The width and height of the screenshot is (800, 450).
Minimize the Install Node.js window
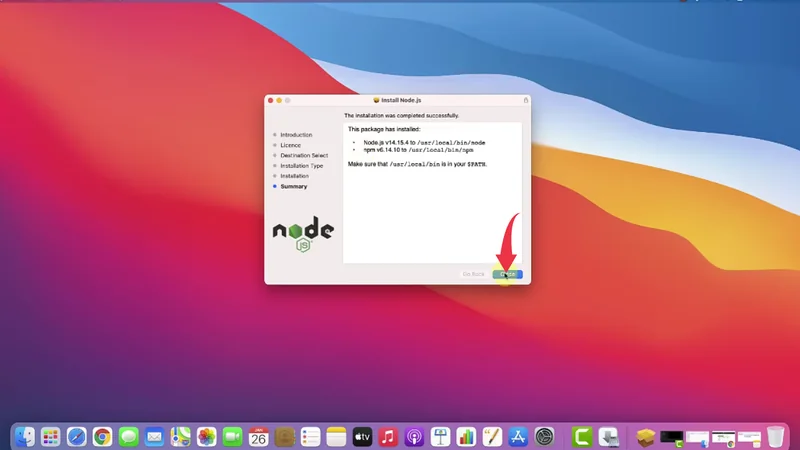pos(280,100)
